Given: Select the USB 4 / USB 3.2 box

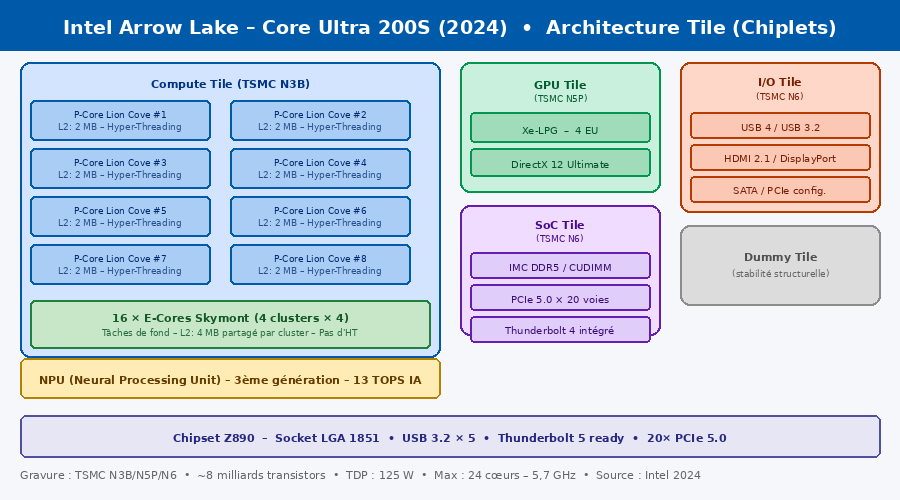Looking at the screenshot, I should pos(780,126).
